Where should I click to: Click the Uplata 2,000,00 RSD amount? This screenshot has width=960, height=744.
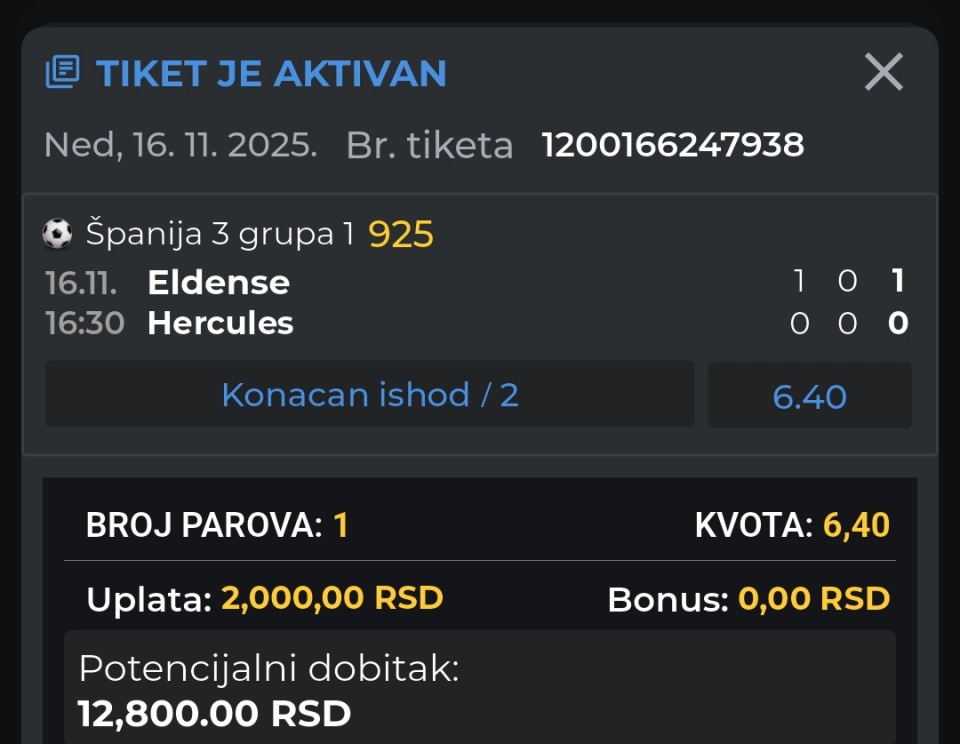[x=331, y=598]
